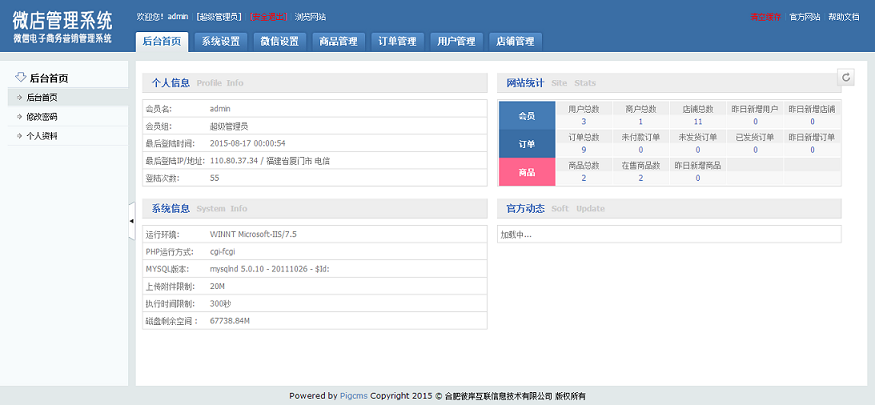Open the 帮助文档 help link

pos(843,17)
